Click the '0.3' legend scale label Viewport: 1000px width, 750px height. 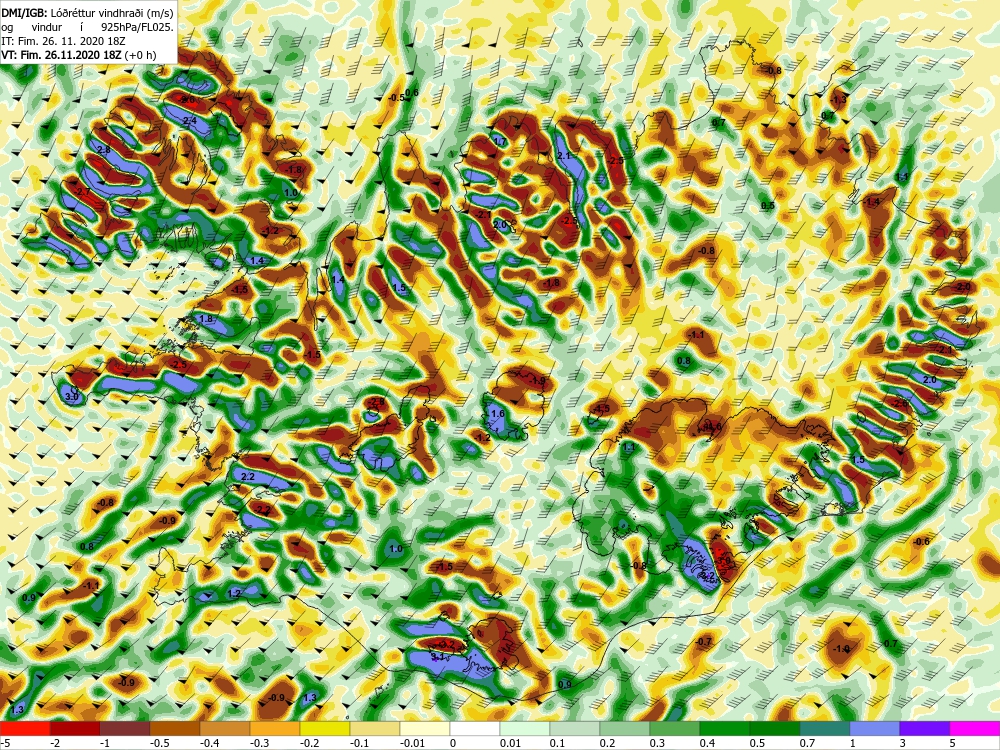coord(658,743)
